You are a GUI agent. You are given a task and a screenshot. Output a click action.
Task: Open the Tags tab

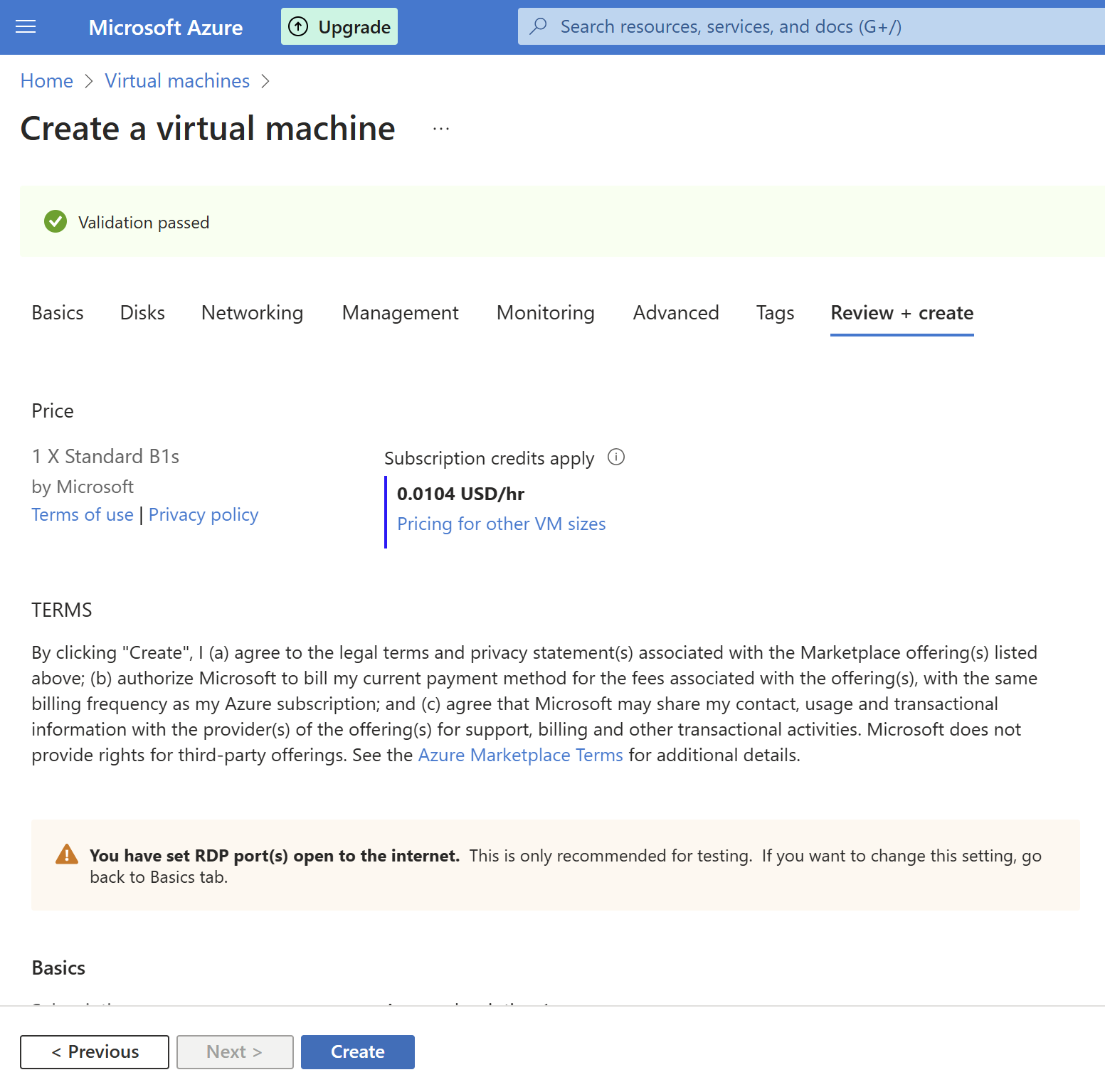pyautogui.click(x=775, y=313)
